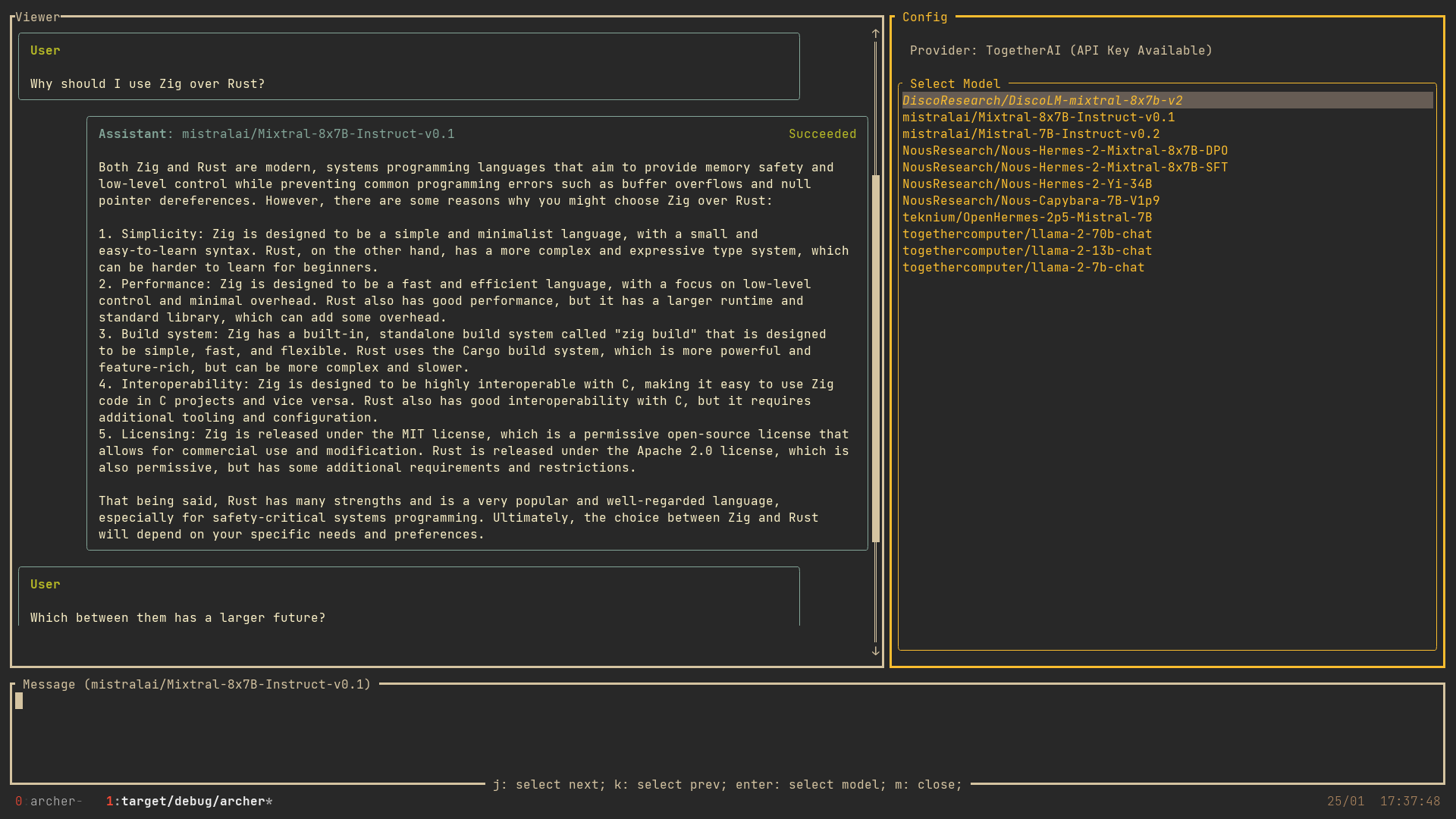Viewport: 1456px width, 819px height.
Task: Click the viewer scroll down arrow
Action: tap(875, 651)
